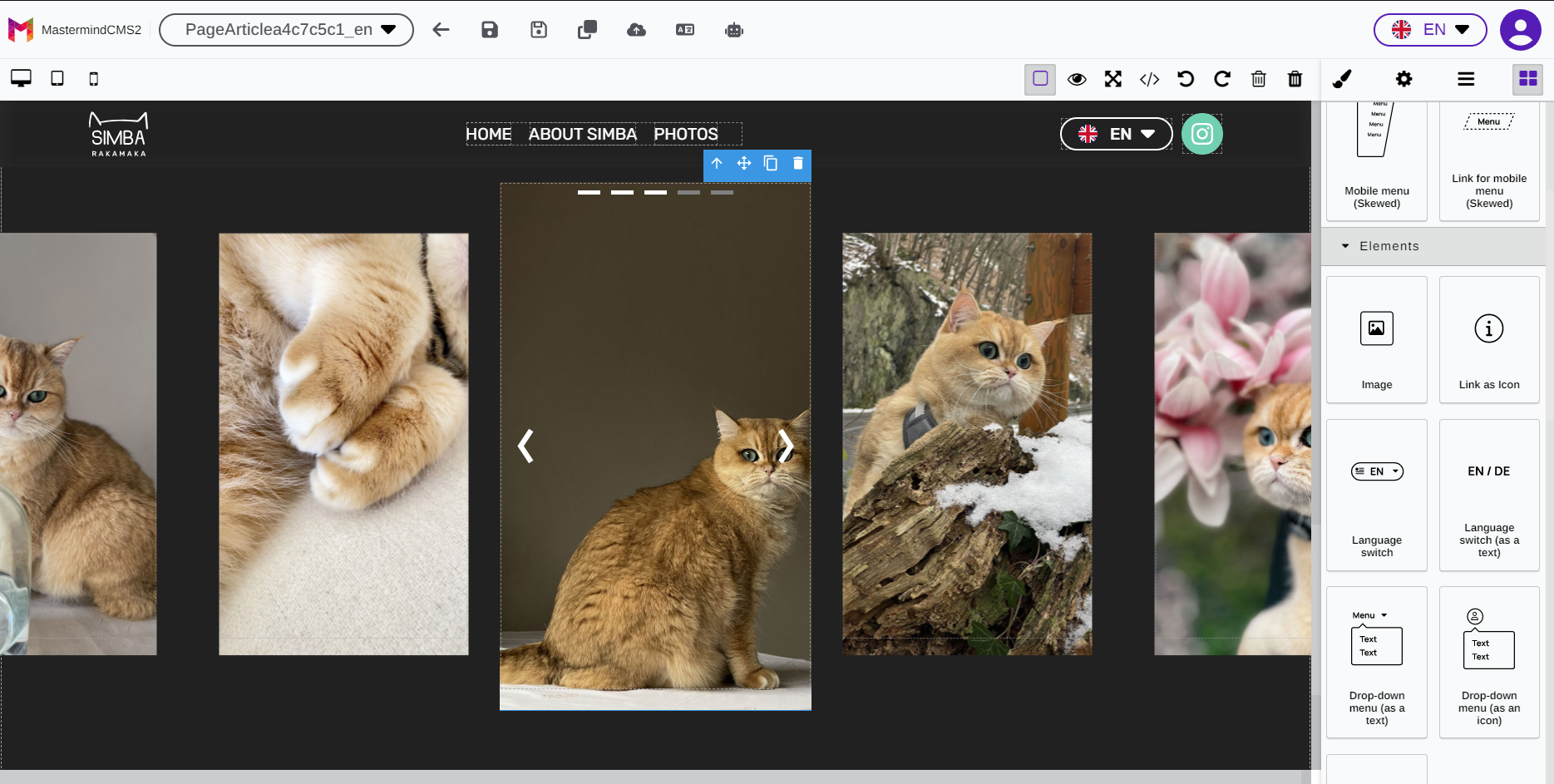Toggle fullscreen editor mode
This screenshot has height=784, width=1554.
(x=1113, y=79)
